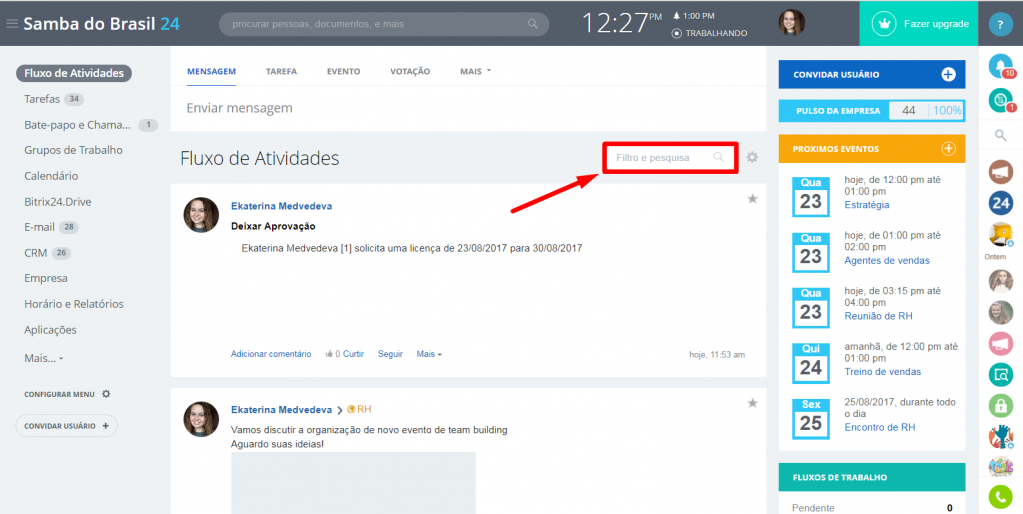Click the Samba do Brasil 24 logo
Image resolution: width=1023 pixels, height=514 pixels.
(101, 24)
